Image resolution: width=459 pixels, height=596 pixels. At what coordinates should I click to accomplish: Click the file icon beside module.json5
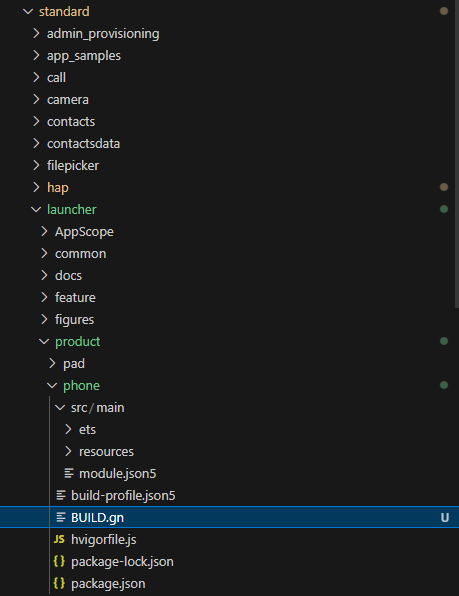tap(69, 473)
